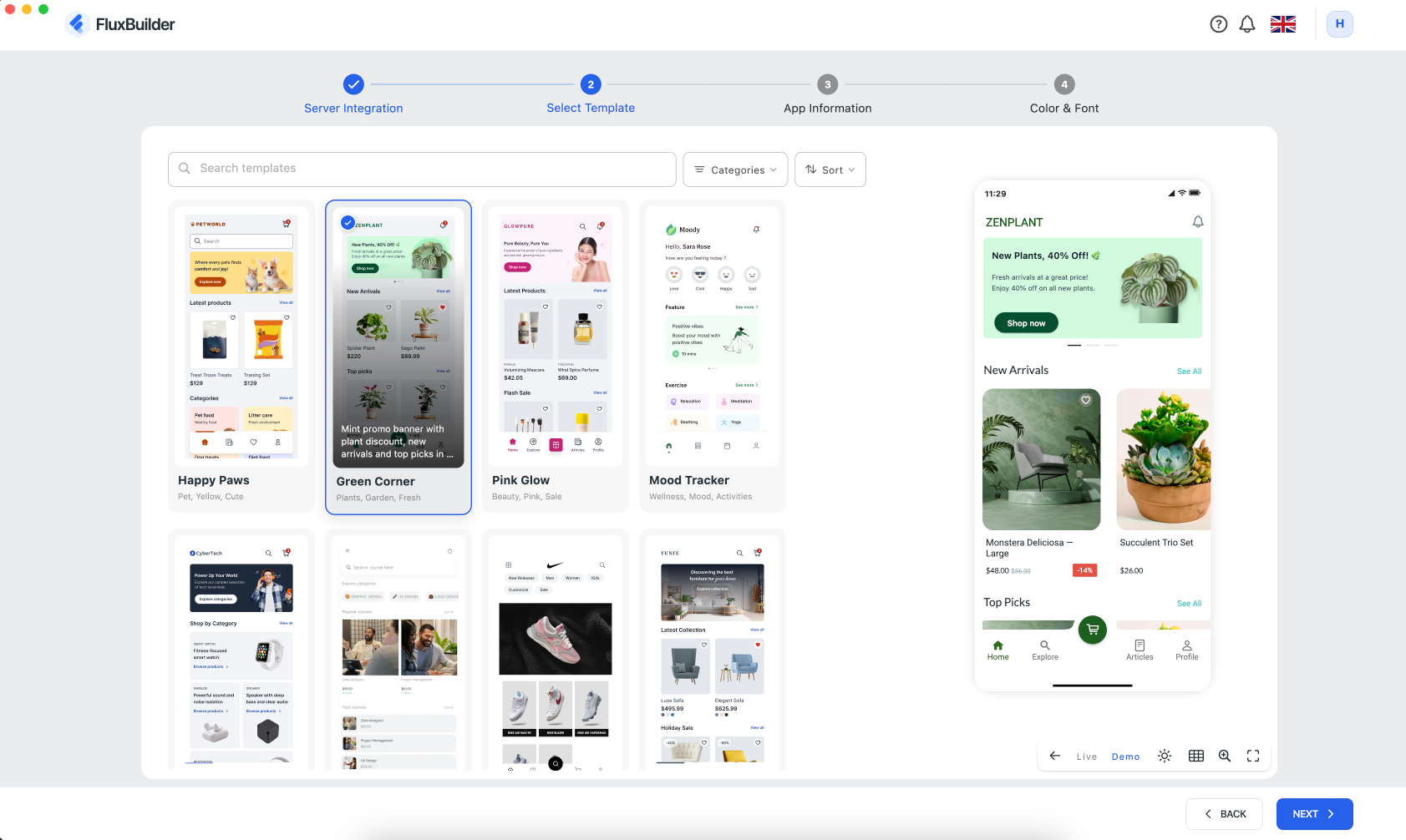The image size is (1406, 840).
Task: Go to the Server Integration step label
Action: [x=353, y=109]
